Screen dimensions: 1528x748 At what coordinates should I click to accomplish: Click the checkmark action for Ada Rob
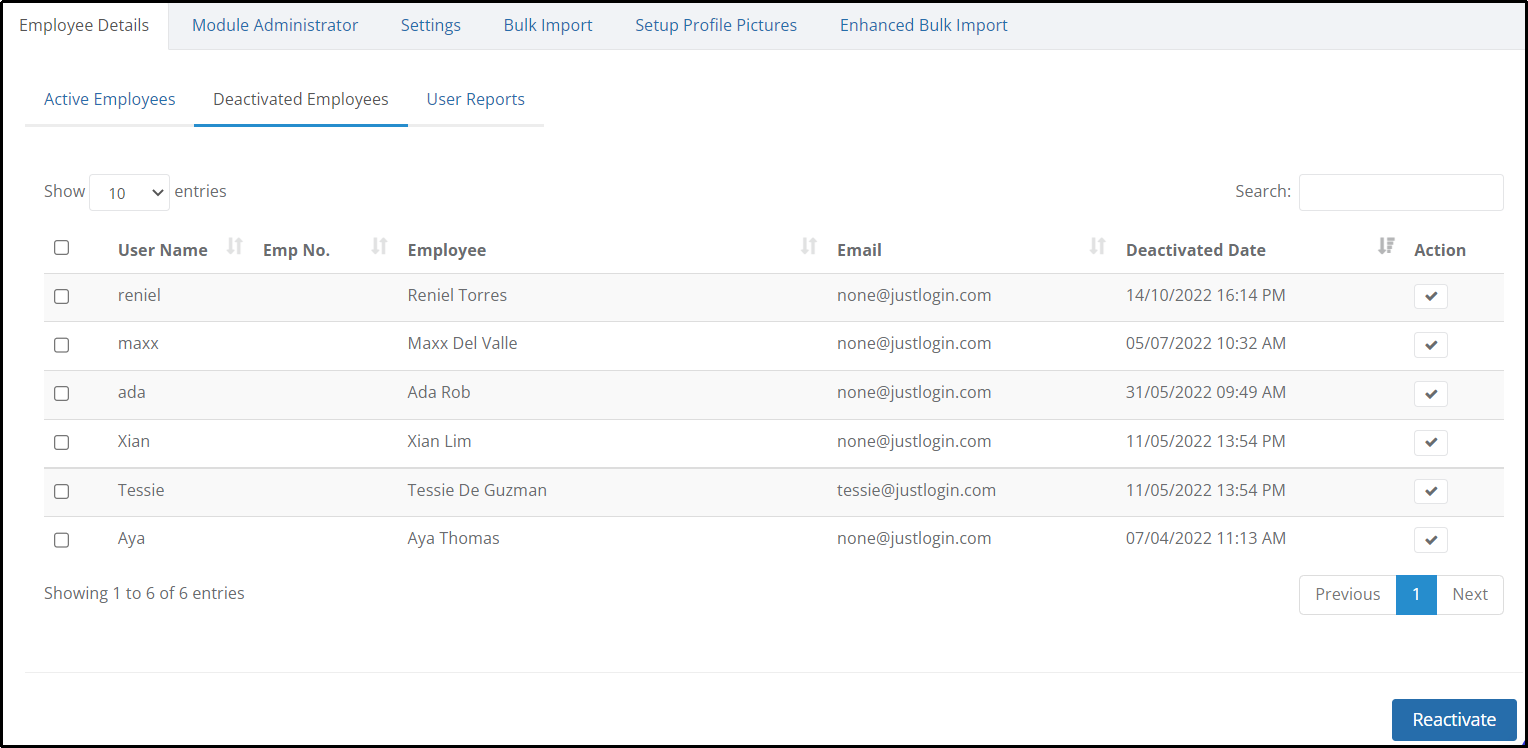tap(1430, 394)
